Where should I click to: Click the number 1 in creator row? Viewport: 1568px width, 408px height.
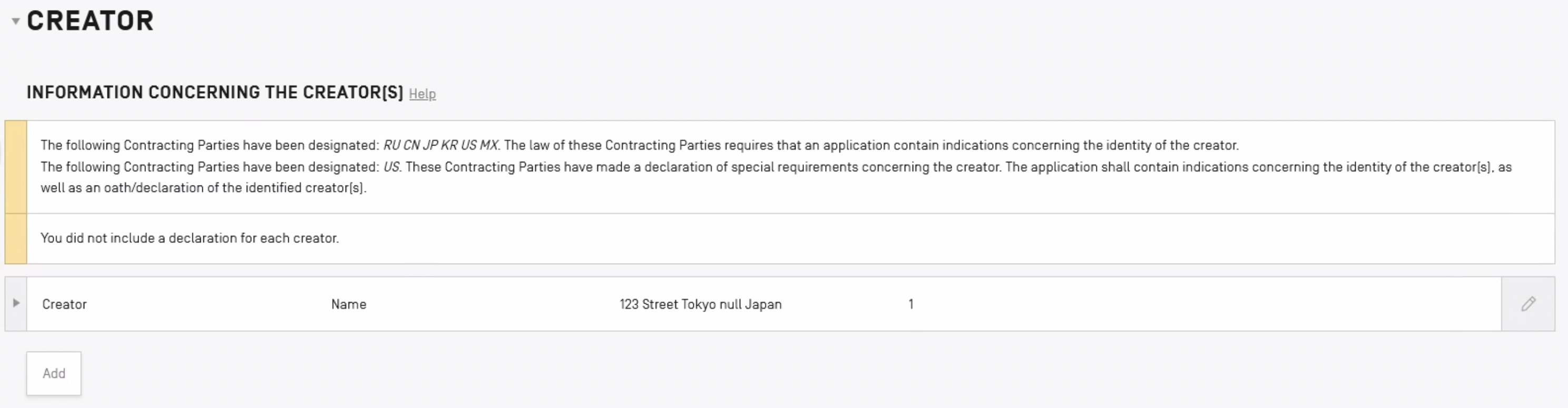[x=910, y=305]
